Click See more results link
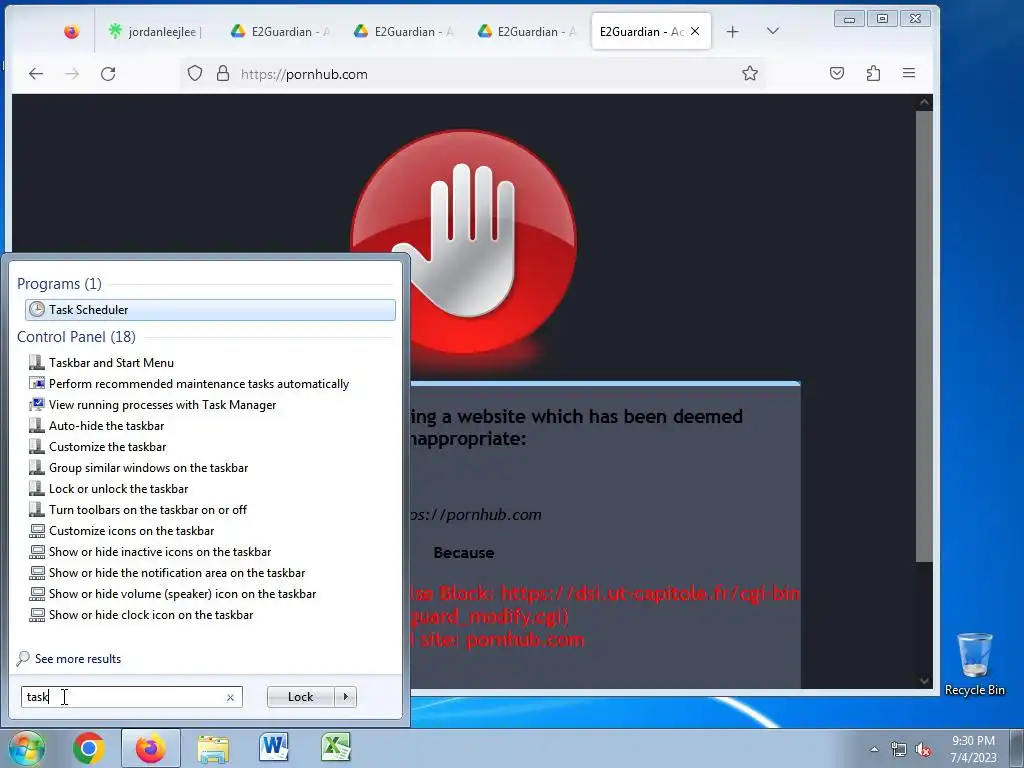 tap(78, 658)
